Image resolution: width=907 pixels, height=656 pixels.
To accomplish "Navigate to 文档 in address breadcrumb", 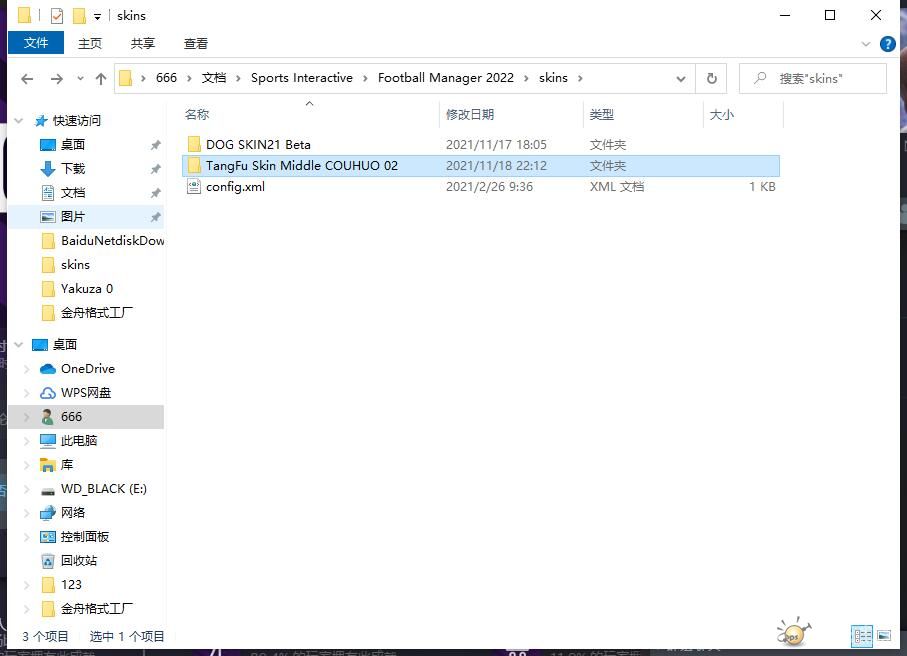I will 213,78.
